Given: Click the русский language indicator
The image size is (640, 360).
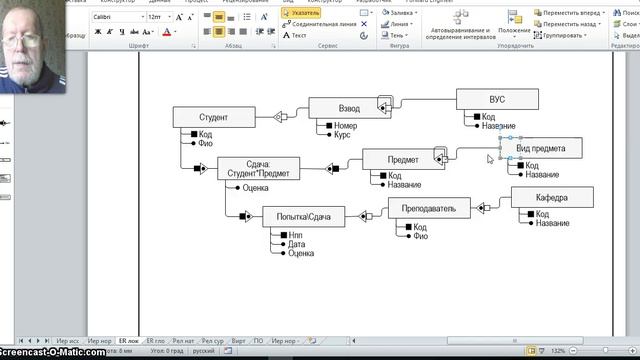Looking at the screenshot, I should coord(204,351).
